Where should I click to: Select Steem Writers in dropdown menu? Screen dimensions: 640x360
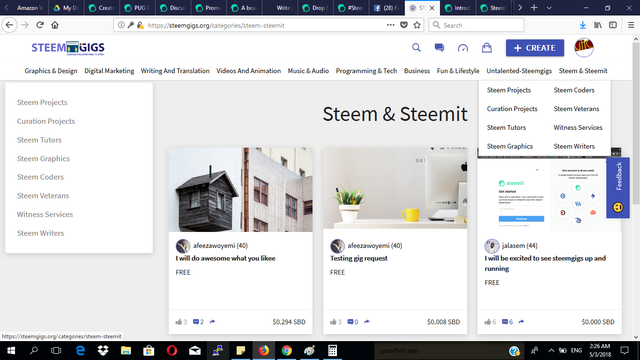pos(574,146)
